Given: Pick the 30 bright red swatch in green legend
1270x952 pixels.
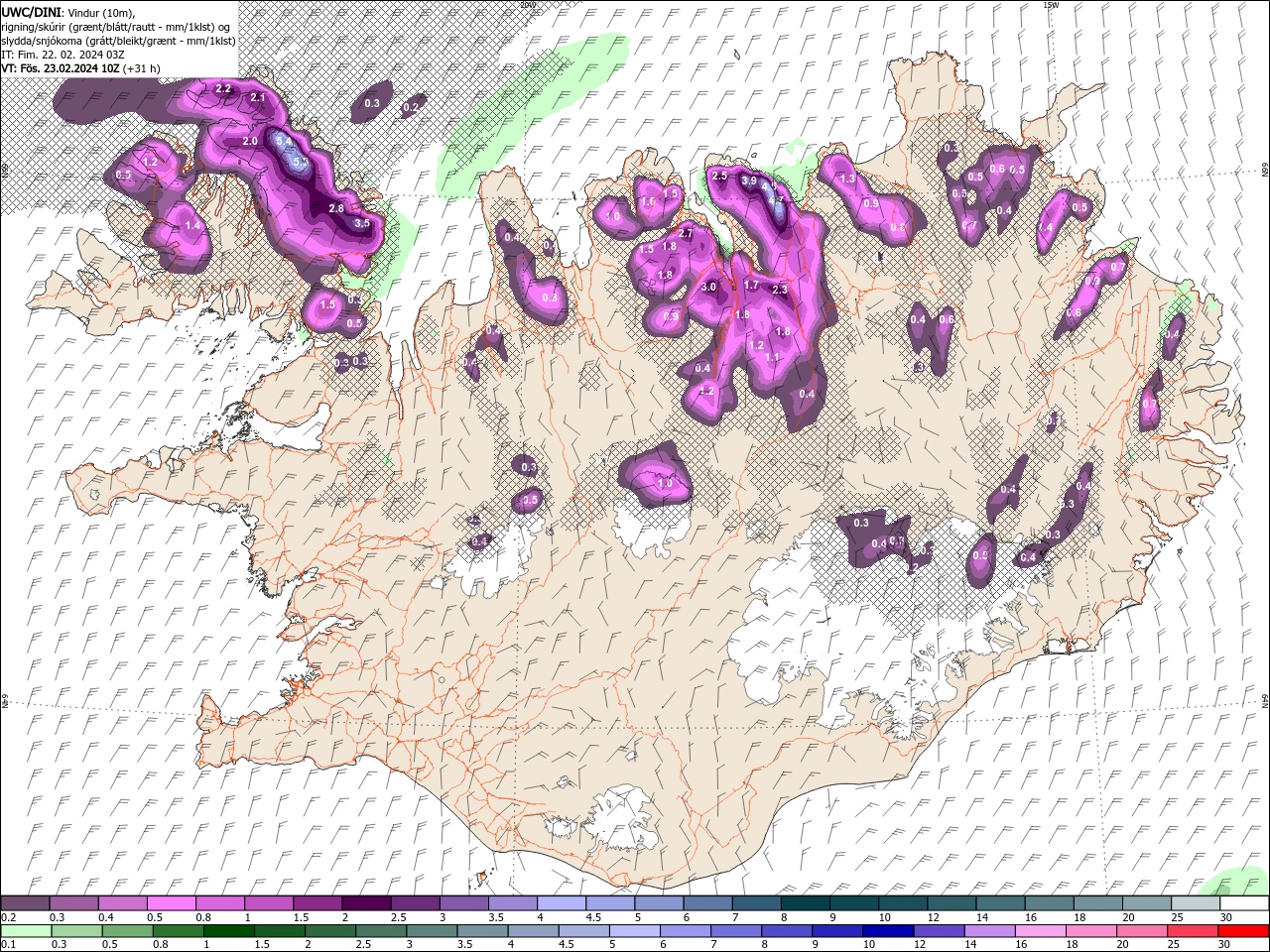Looking at the screenshot, I should [x=1242, y=931].
